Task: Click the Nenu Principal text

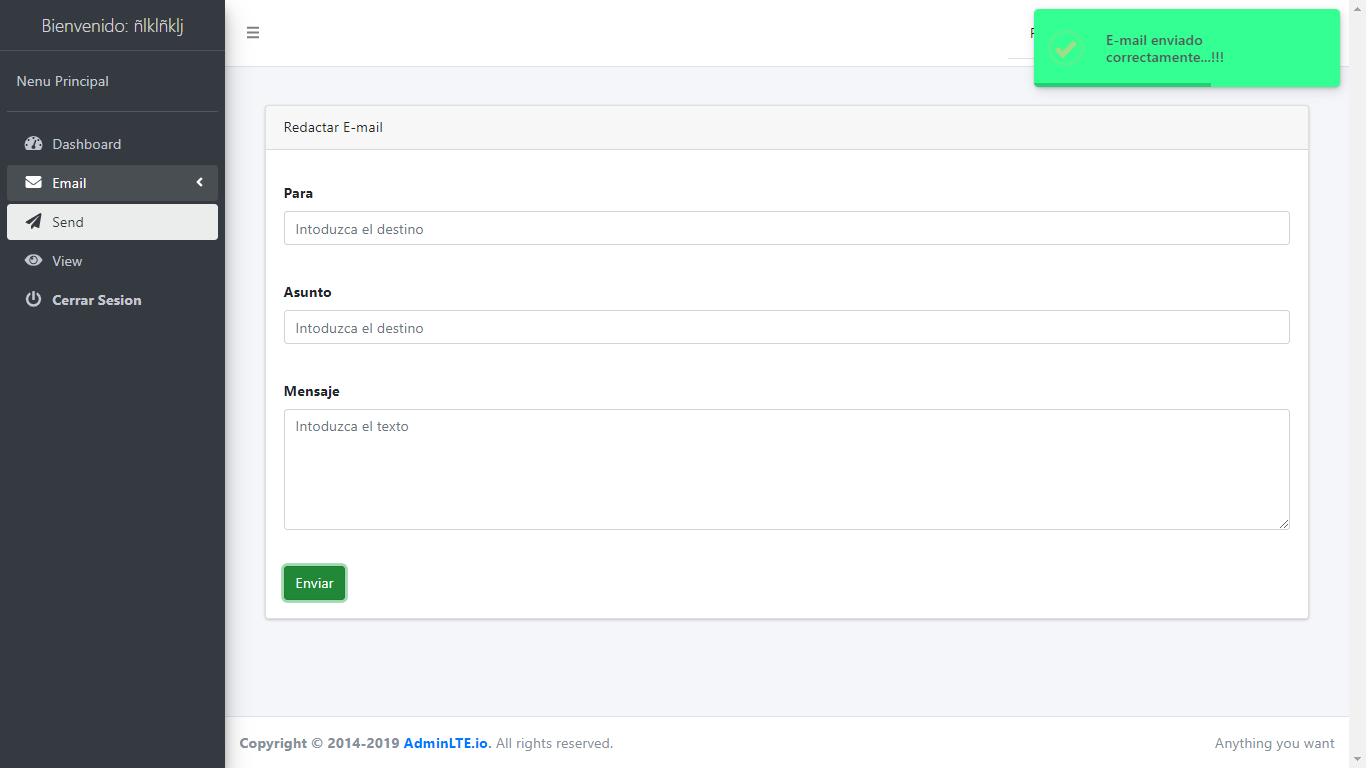Action: click(x=63, y=81)
